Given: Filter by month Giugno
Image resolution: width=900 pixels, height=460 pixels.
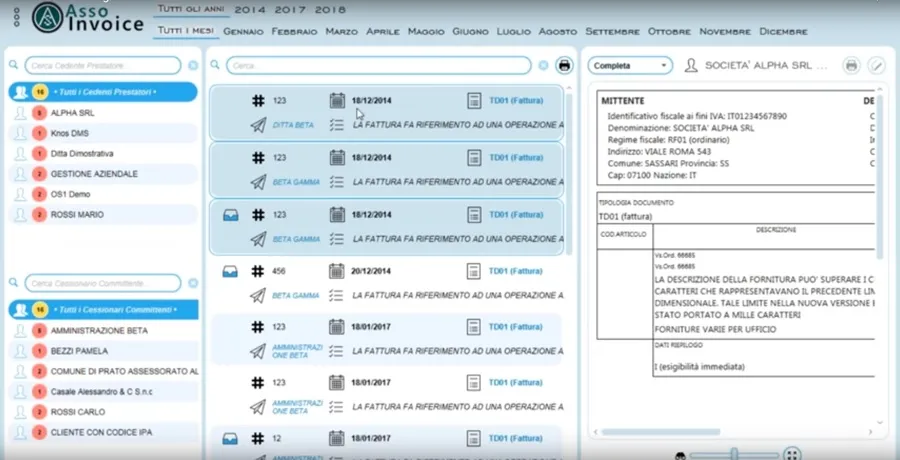Looking at the screenshot, I should click(x=470, y=32).
